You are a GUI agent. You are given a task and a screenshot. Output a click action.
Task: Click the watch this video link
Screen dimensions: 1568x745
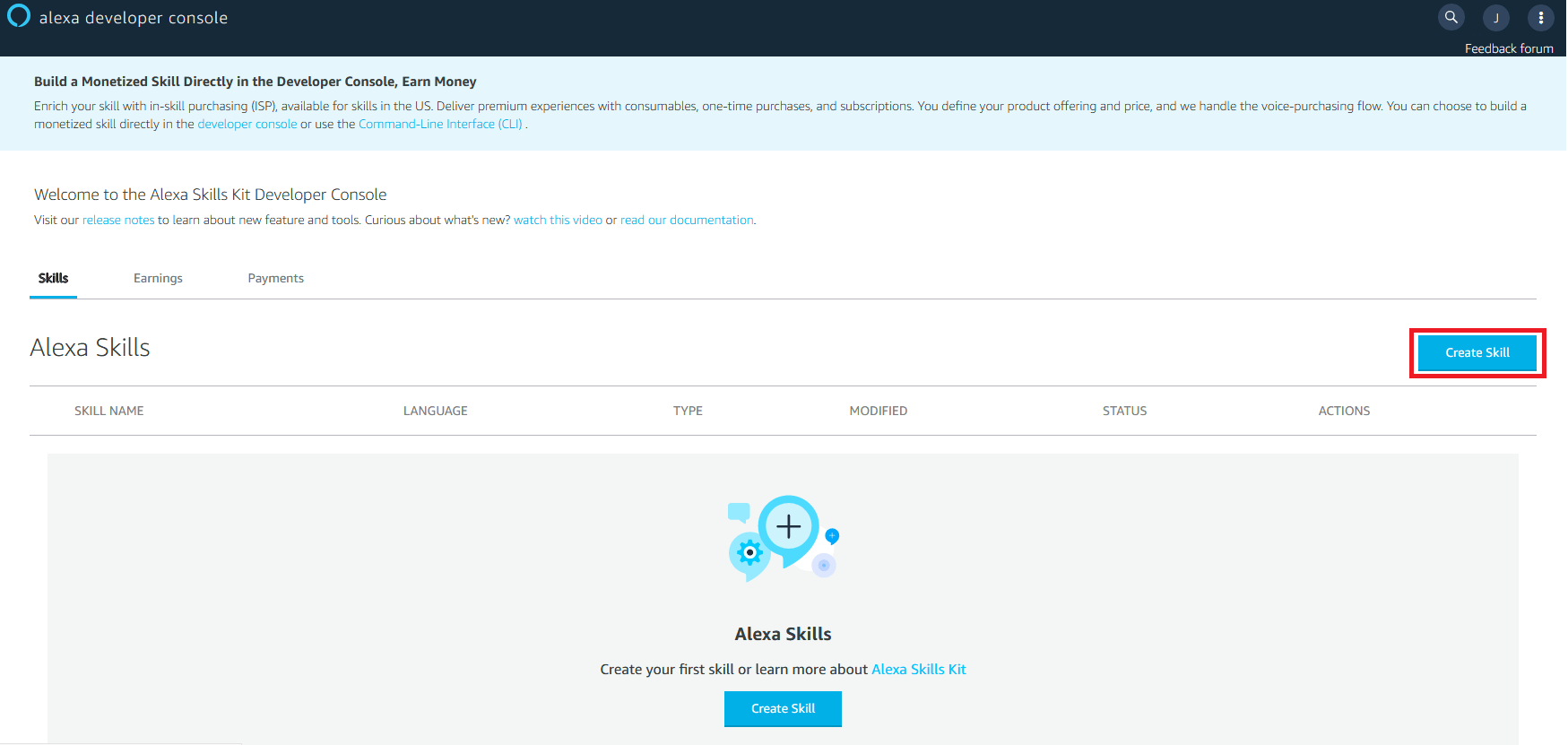[x=558, y=220]
